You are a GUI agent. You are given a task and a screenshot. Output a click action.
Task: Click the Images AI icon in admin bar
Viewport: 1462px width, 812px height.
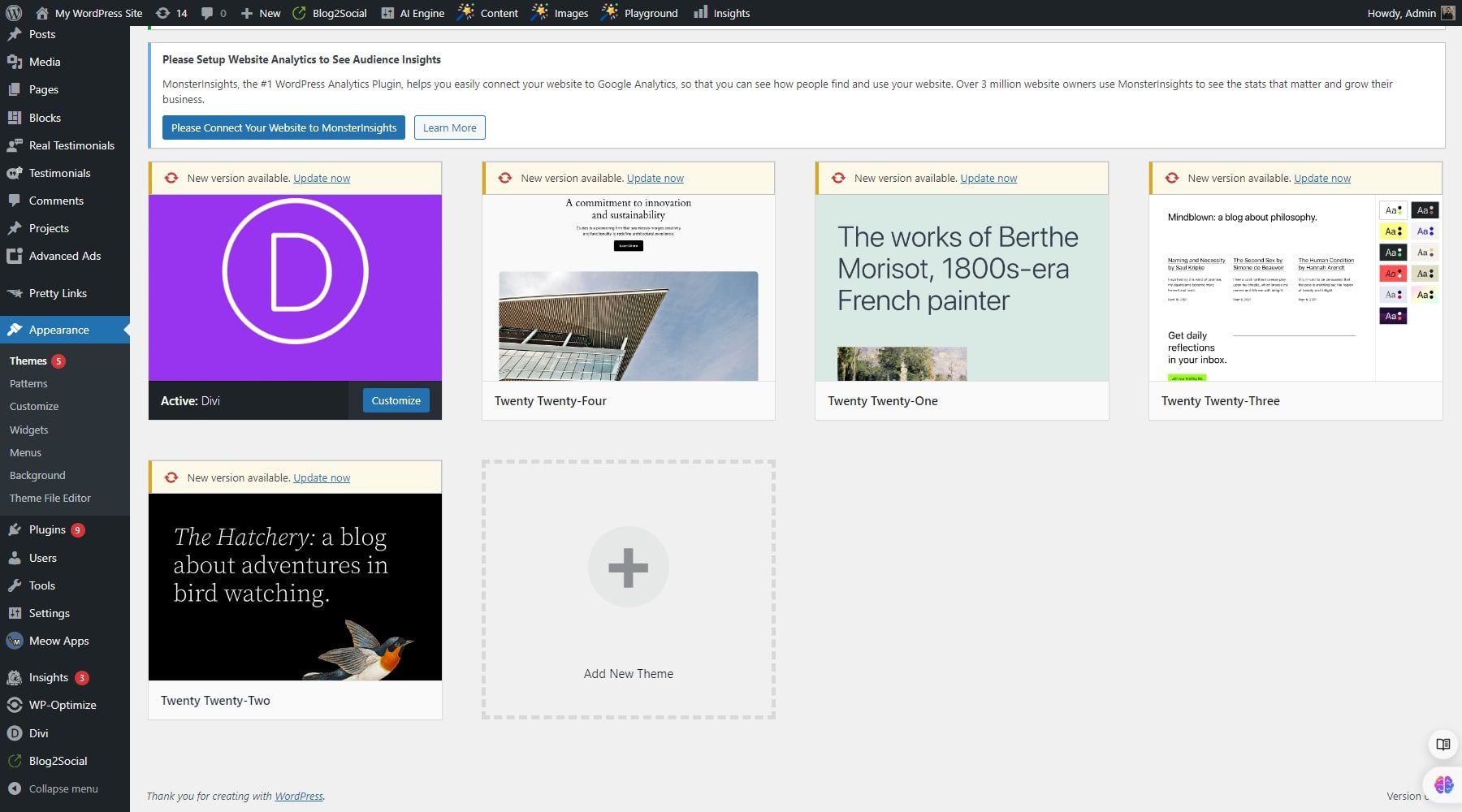[x=539, y=12]
